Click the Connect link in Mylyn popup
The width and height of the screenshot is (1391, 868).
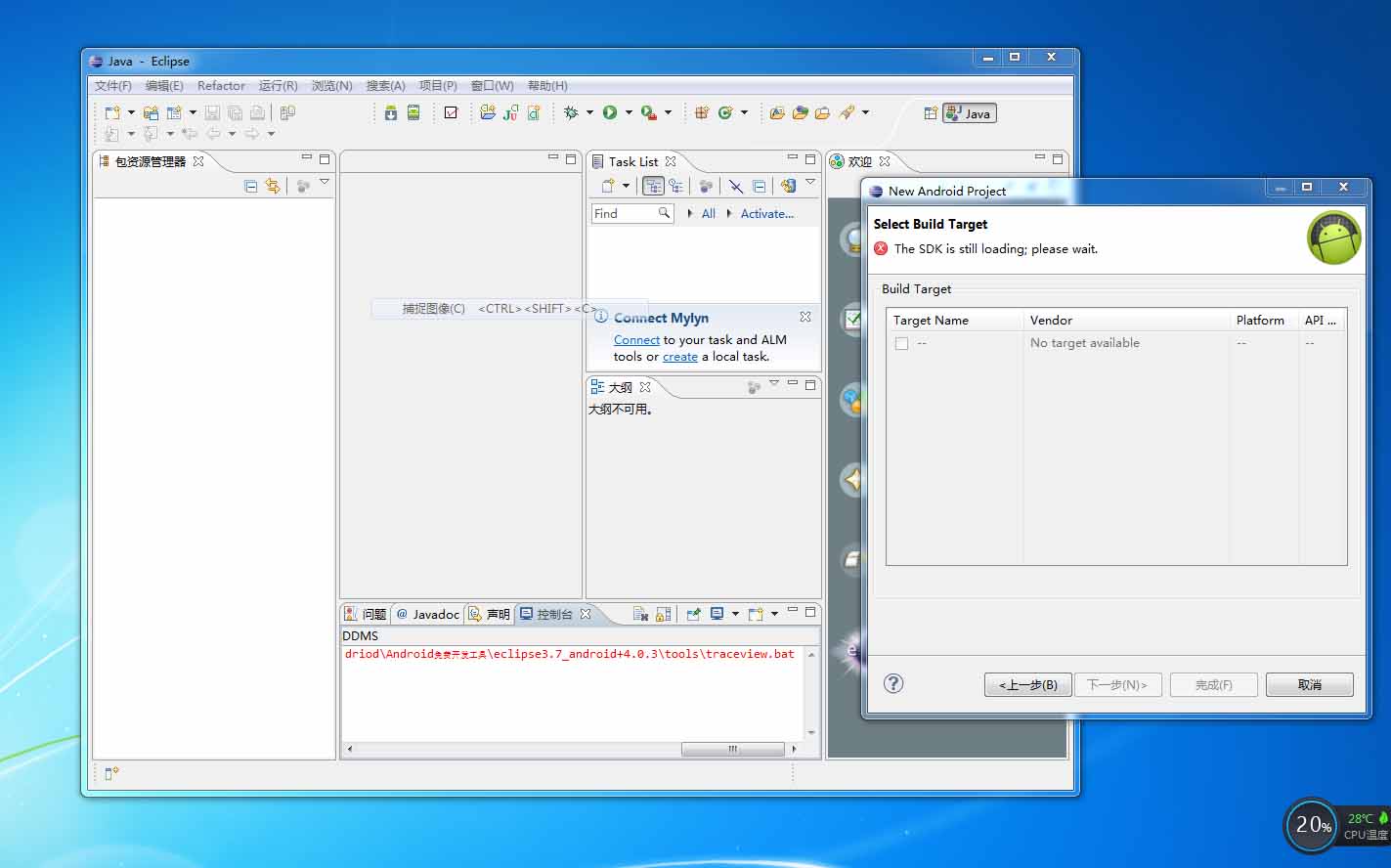636,340
